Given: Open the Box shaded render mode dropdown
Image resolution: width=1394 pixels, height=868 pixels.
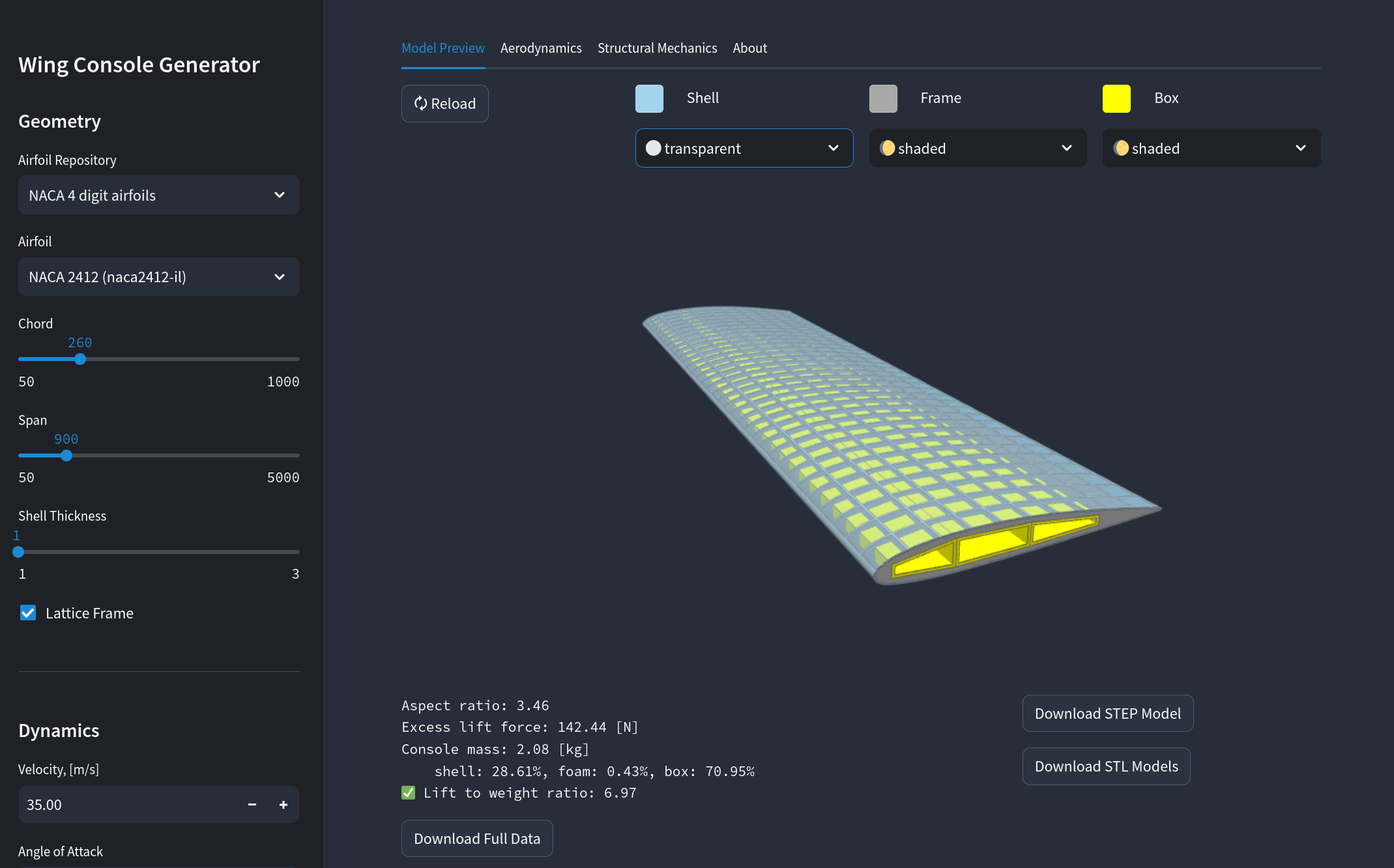Looking at the screenshot, I should 1211,148.
